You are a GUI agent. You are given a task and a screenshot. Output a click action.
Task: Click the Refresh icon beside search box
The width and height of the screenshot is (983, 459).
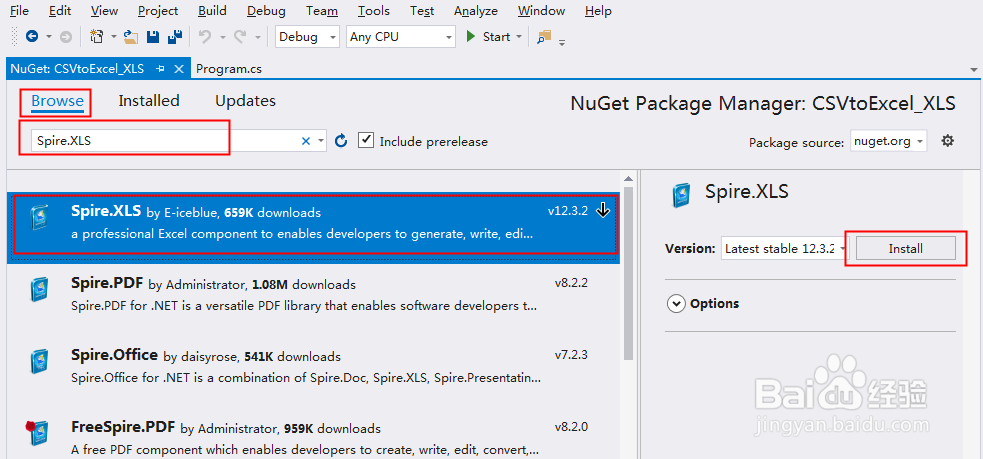[341, 140]
